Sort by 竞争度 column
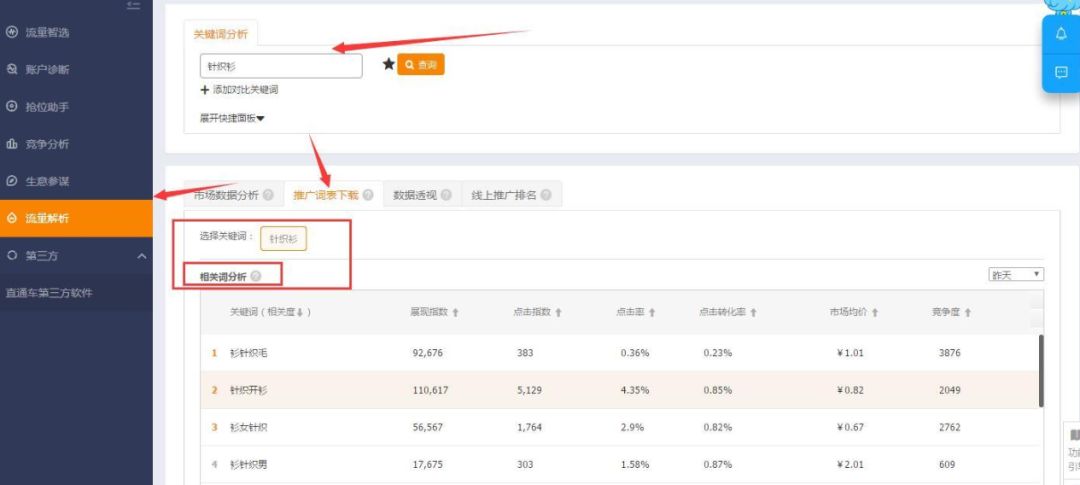Image resolution: width=1080 pixels, height=485 pixels. tap(951, 312)
